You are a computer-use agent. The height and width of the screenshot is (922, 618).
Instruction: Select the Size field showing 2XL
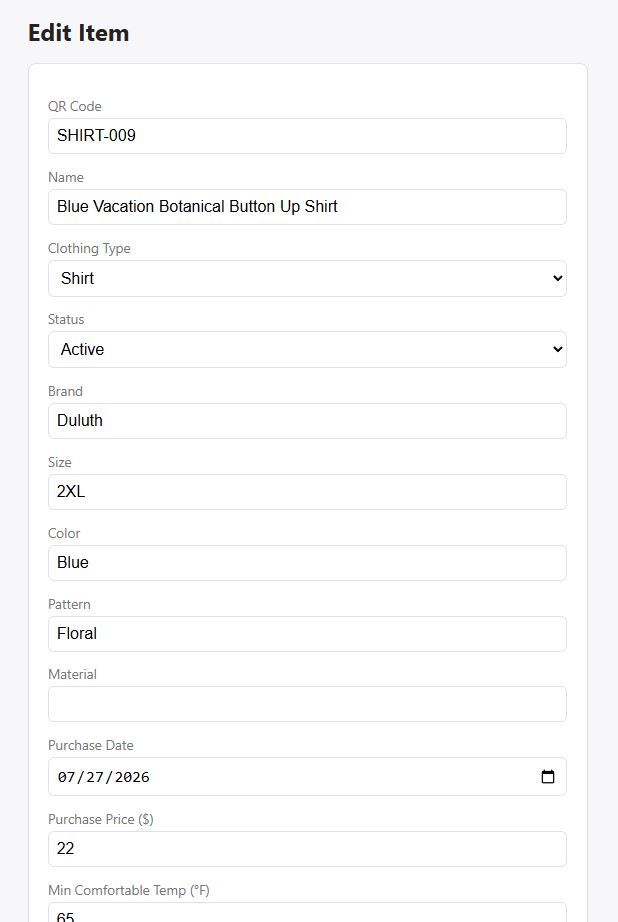(307, 492)
